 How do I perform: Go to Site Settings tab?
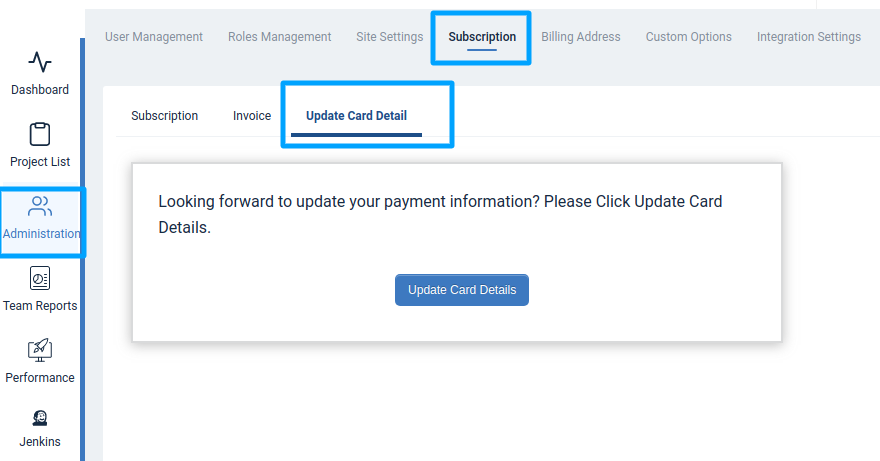pos(389,37)
